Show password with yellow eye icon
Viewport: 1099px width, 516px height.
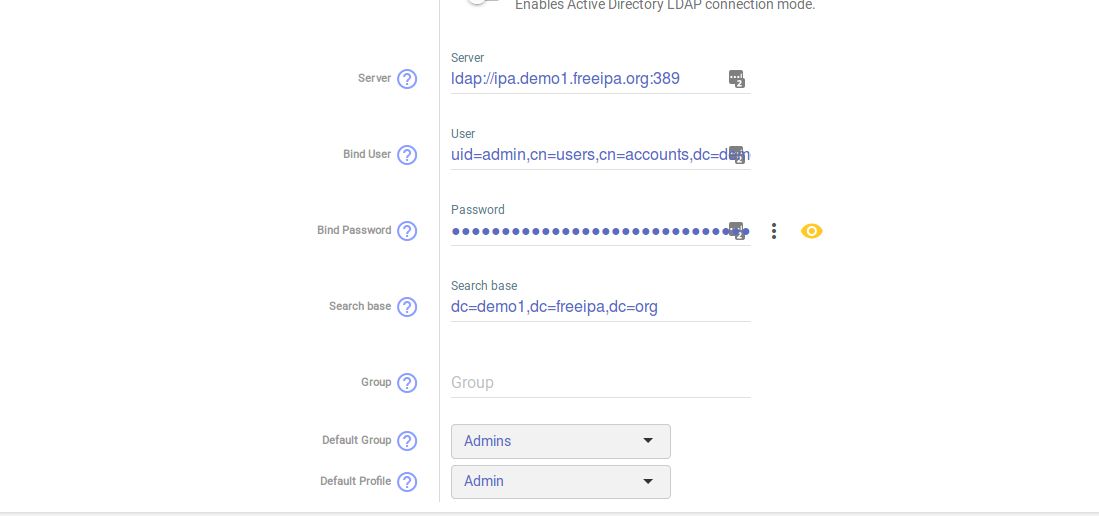(x=812, y=231)
